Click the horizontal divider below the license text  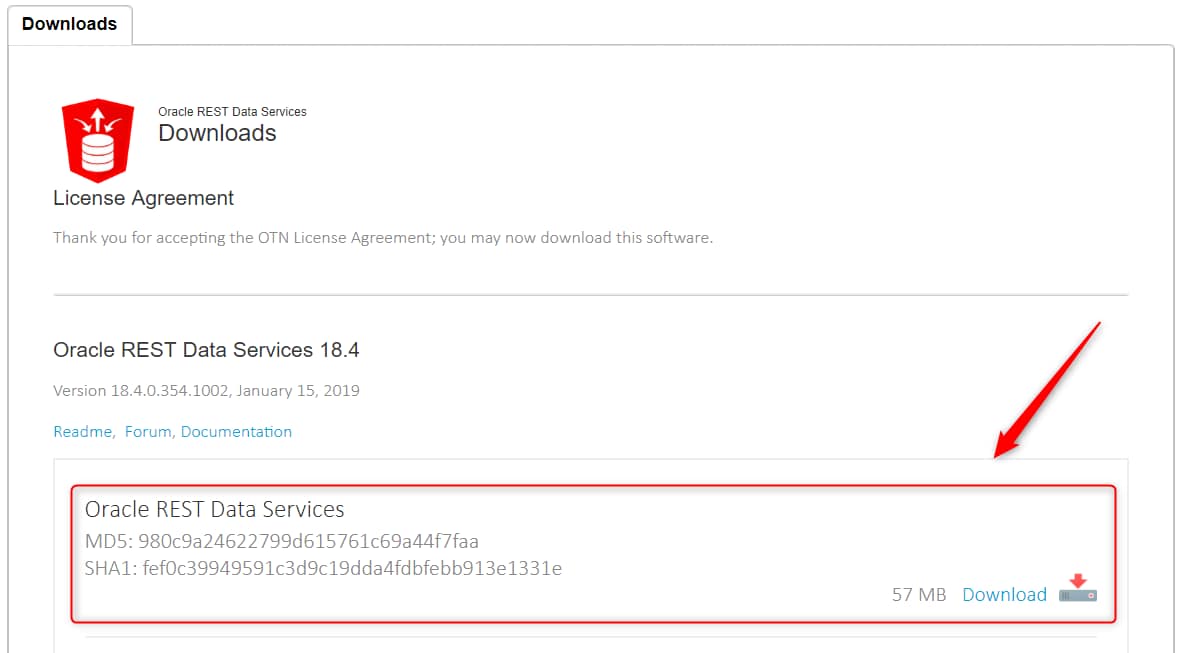[590, 295]
